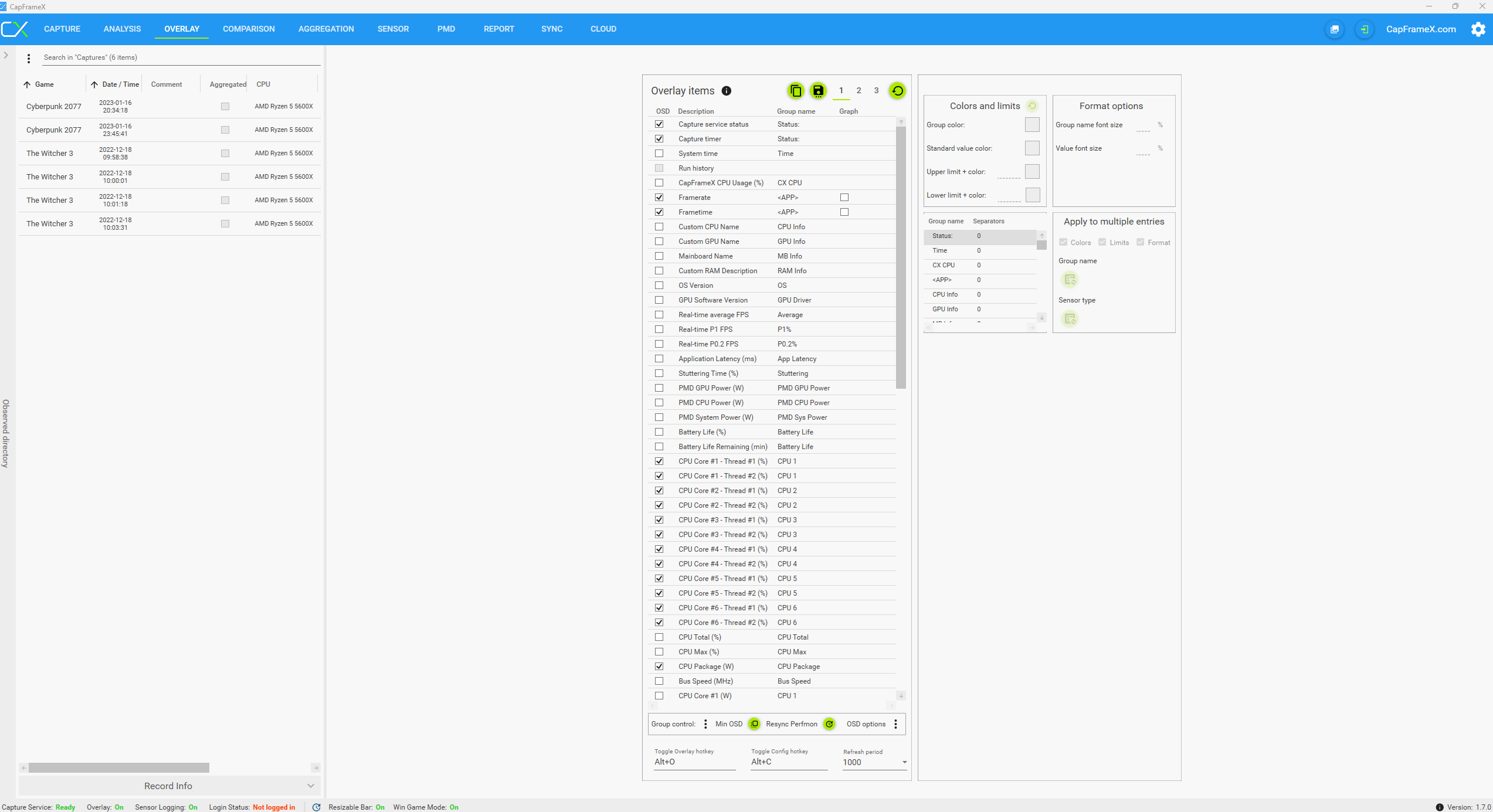Click the Group color swatch
This screenshot has width=1493, height=812.
click(1032, 125)
